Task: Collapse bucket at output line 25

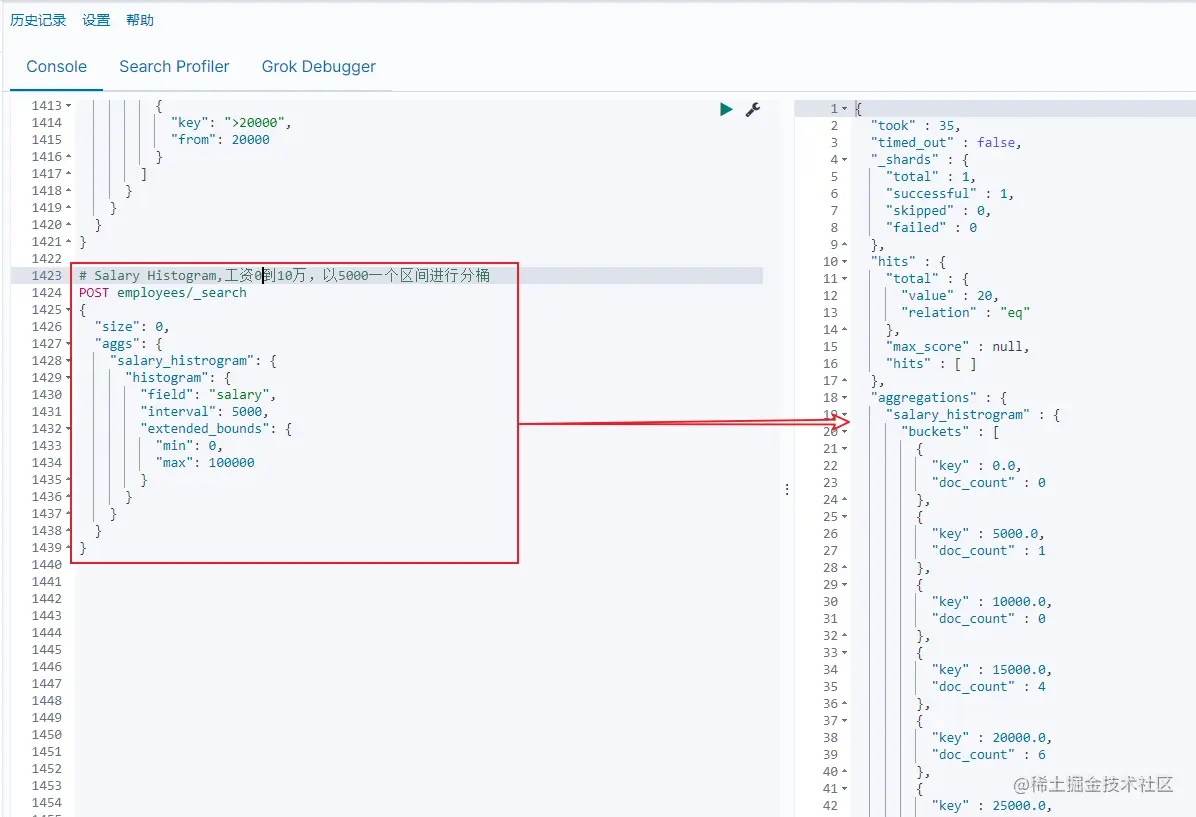Action: (x=844, y=517)
